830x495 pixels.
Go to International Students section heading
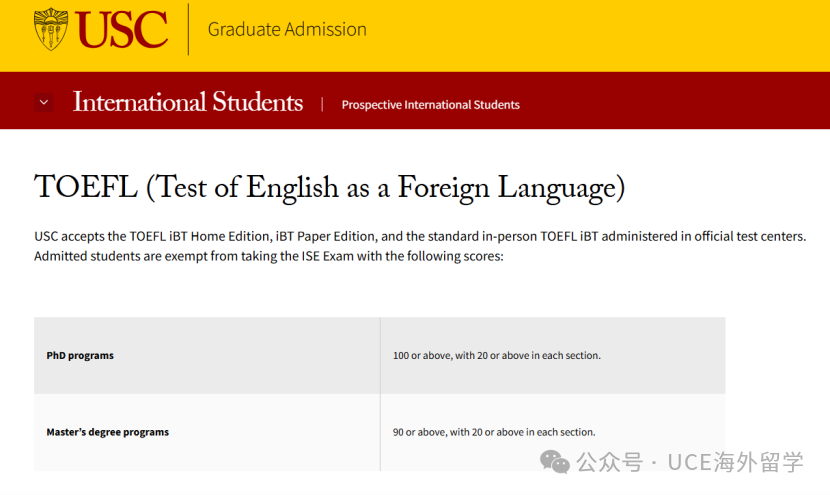188,102
